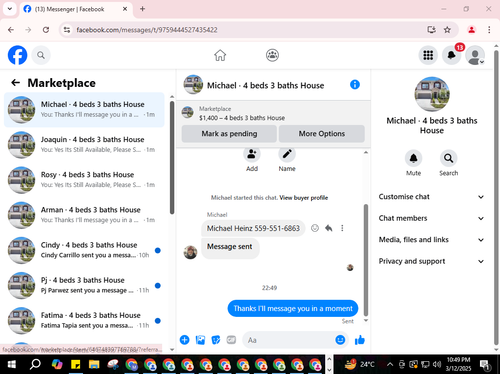
Task: Click 'Michael Heinz 559-551-6863' message
Action: pyautogui.click(x=253, y=228)
